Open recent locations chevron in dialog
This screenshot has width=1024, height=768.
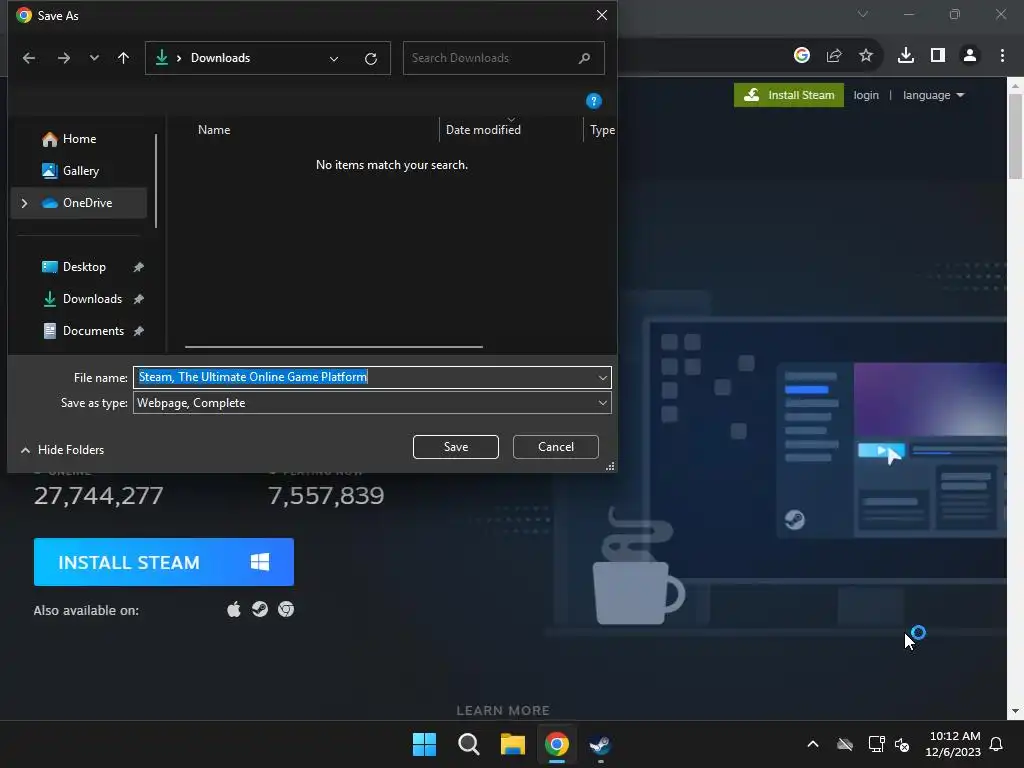94,58
